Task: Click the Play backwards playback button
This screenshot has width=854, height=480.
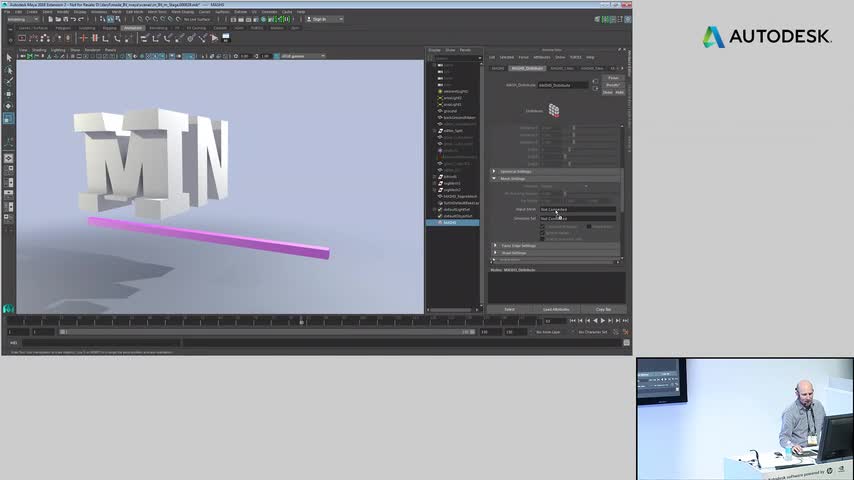Action: (x=595, y=321)
